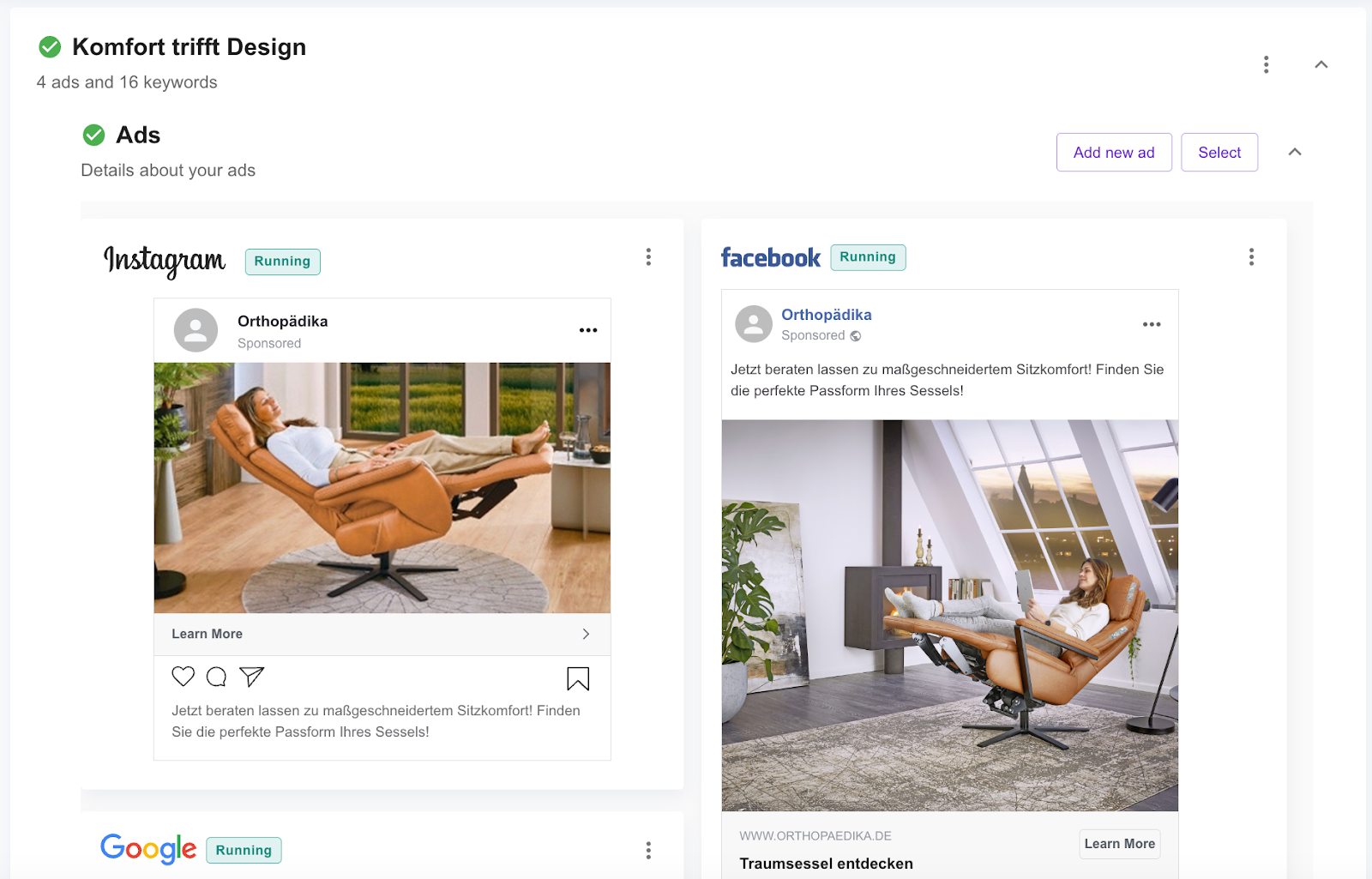The height and width of the screenshot is (879, 1372).
Task: Click the paper plane share icon
Action: [251, 677]
